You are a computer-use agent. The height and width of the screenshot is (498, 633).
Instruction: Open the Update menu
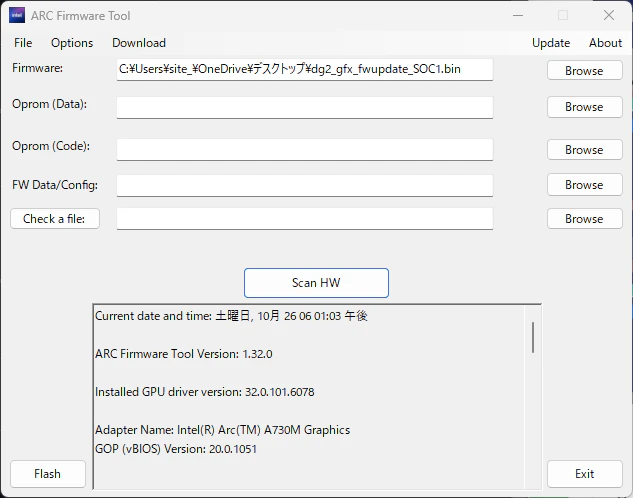point(551,43)
